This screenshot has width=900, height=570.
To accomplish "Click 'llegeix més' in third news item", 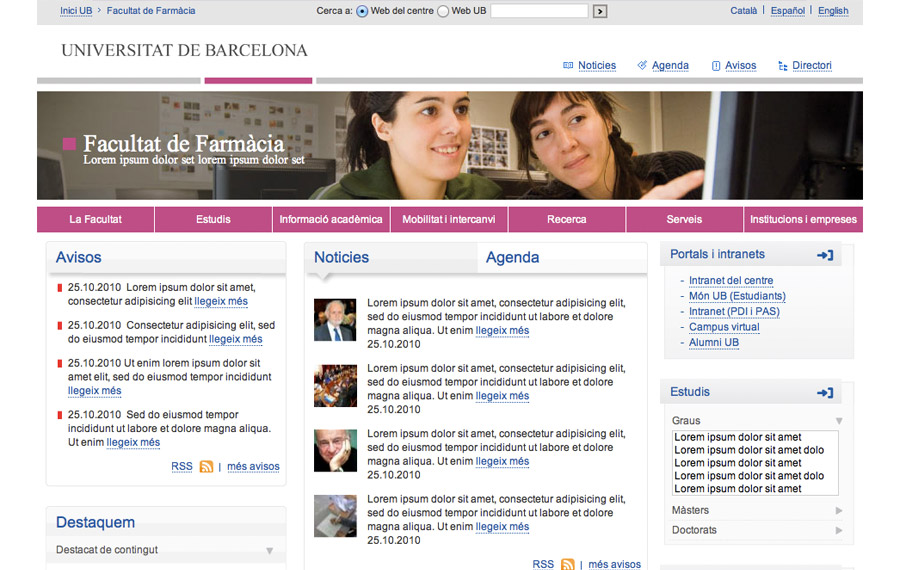I will pos(502,462).
